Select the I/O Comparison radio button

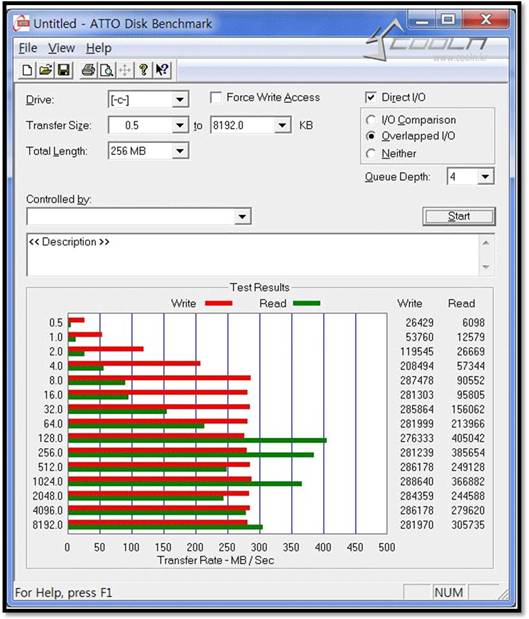point(371,120)
